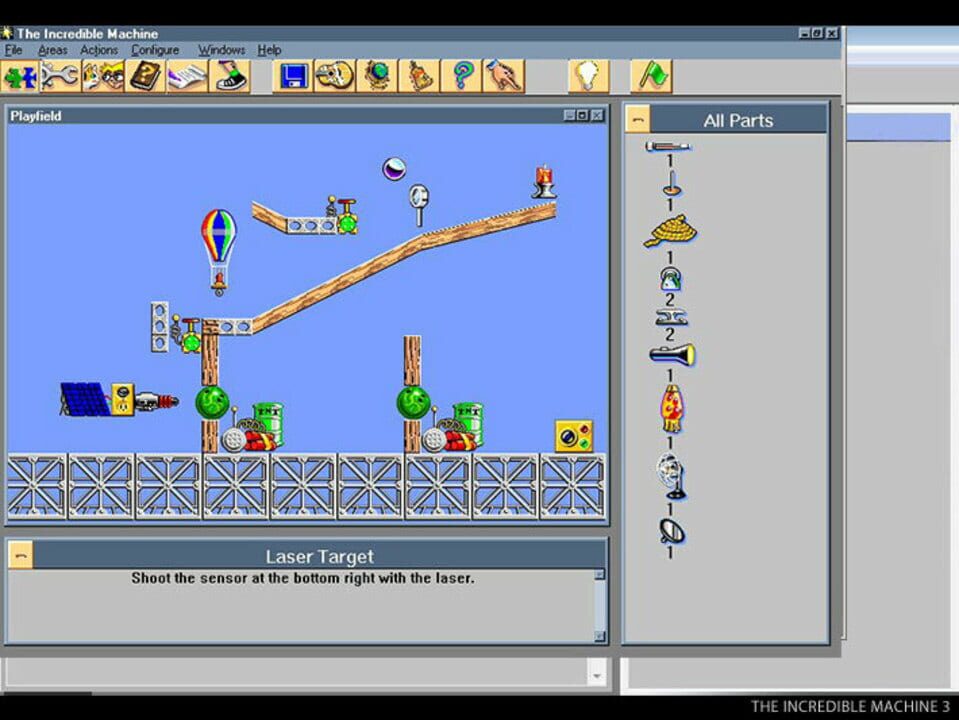This screenshot has height=720, width=959.
Task: Select the electric fan part
Action: tap(670, 471)
